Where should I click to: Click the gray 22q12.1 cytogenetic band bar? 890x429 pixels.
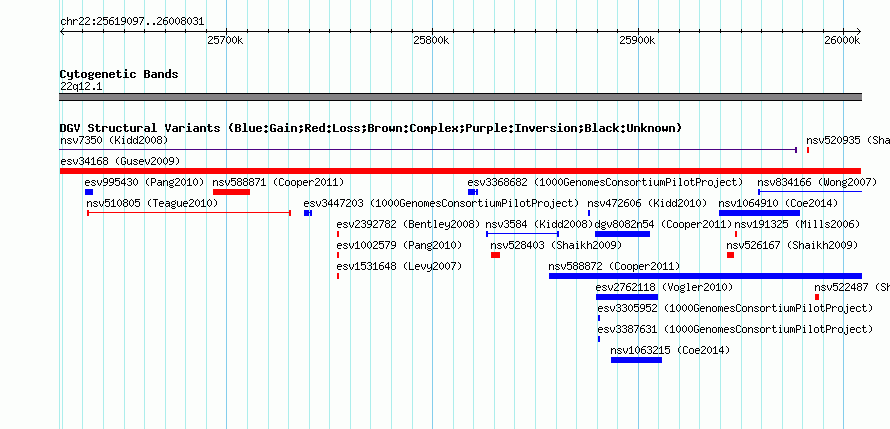coord(460,97)
